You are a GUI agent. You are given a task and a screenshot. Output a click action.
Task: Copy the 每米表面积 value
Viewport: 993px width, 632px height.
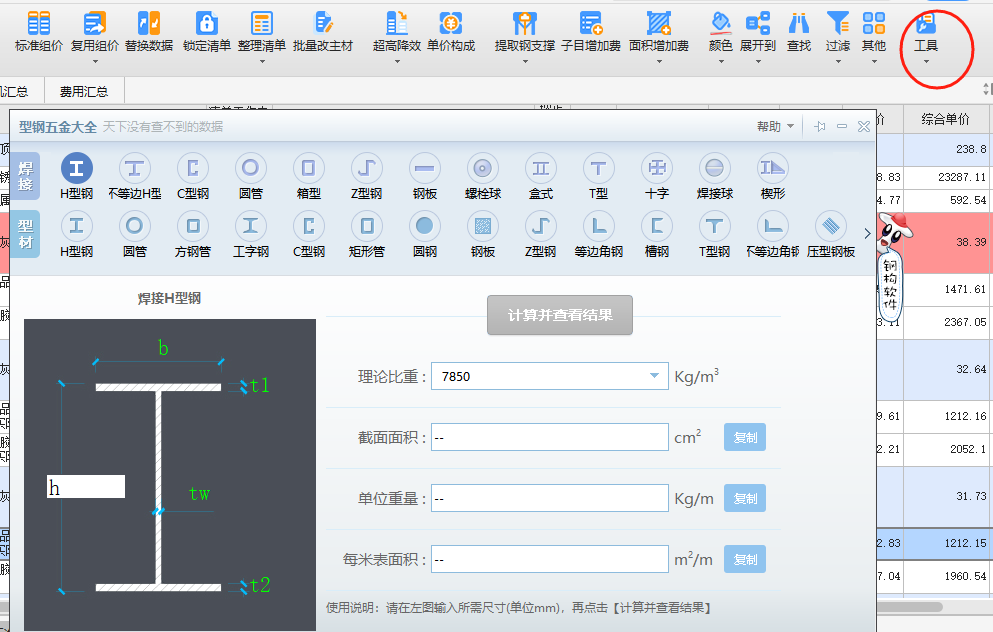pyautogui.click(x=745, y=559)
